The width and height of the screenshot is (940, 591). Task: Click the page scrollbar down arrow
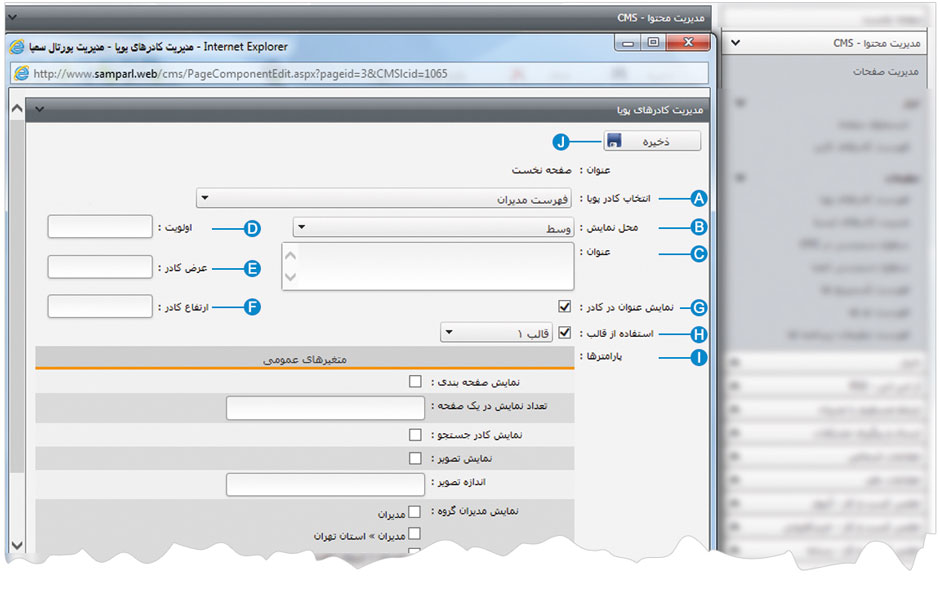coord(16,543)
